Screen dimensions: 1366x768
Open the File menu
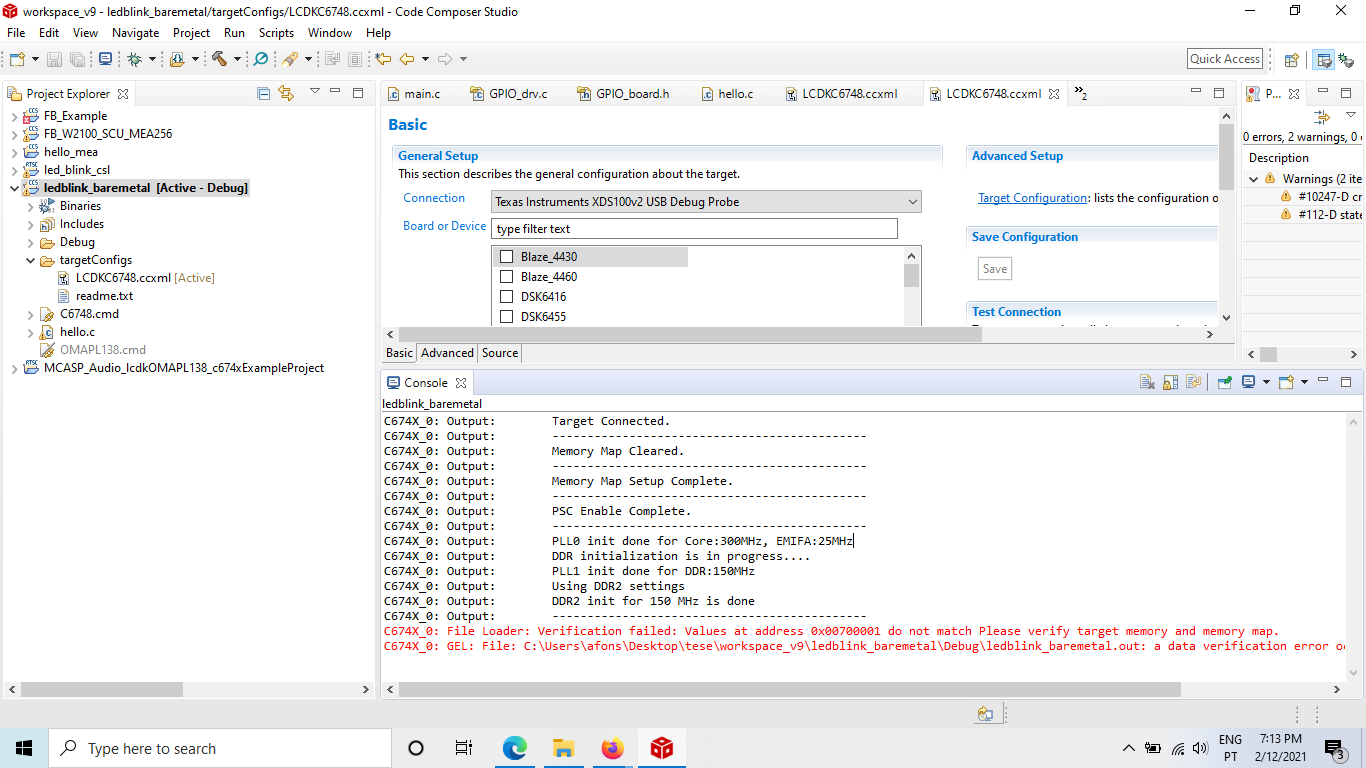16,33
